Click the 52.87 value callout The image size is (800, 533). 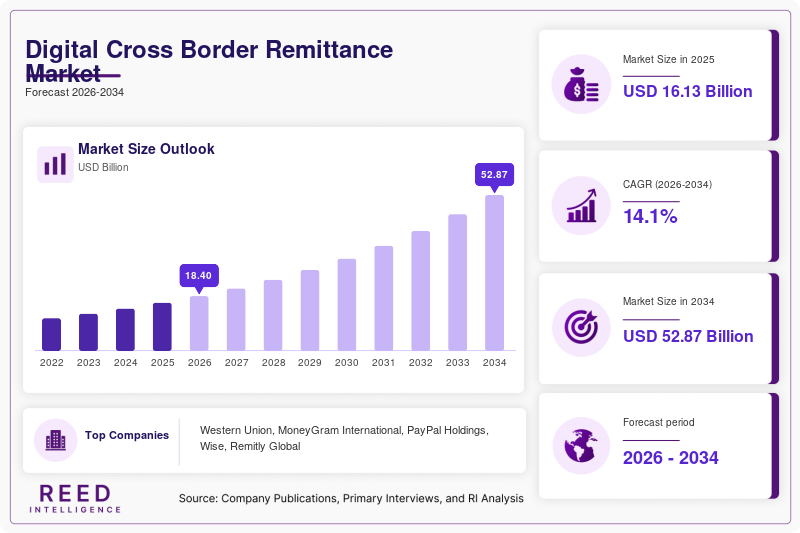[494, 175]
